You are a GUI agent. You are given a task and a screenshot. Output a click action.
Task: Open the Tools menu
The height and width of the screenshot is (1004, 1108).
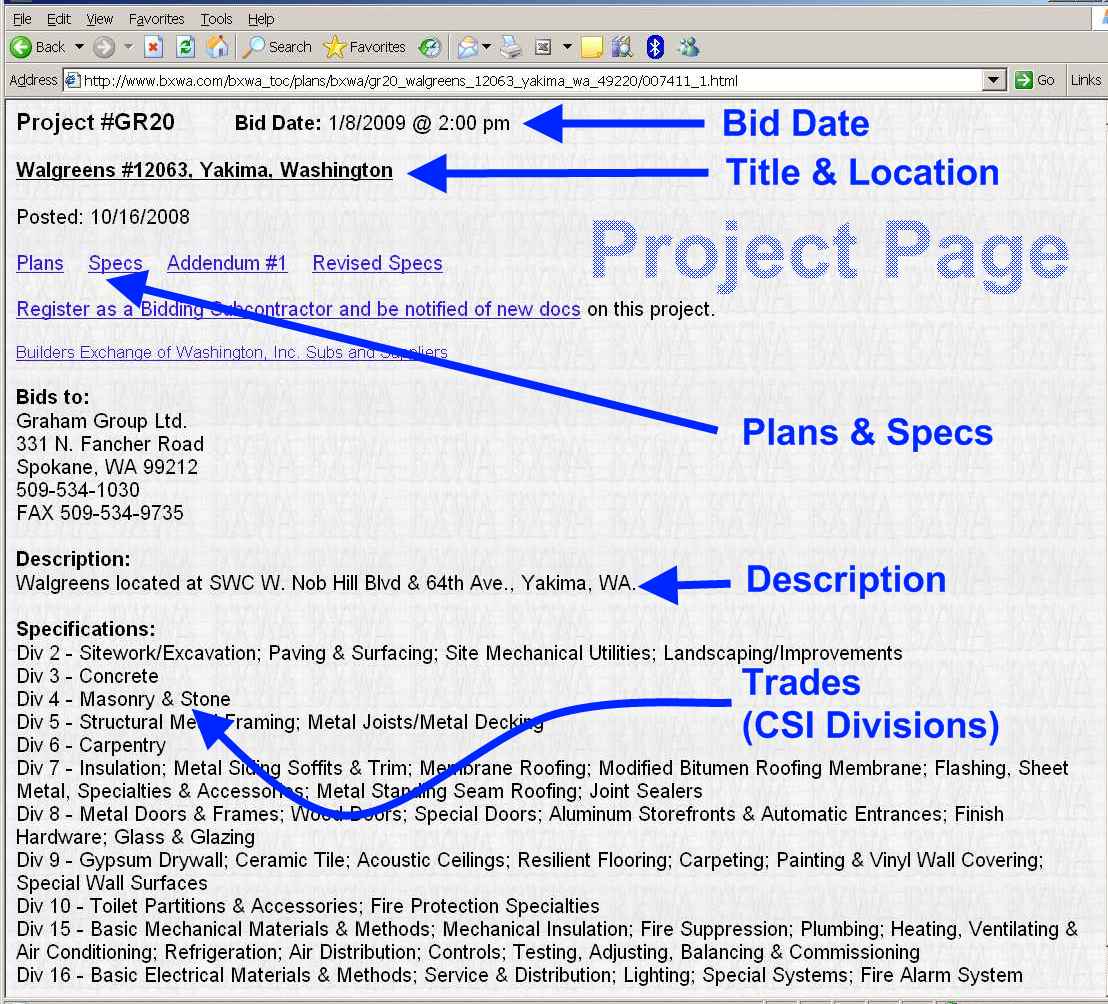tap(216, 19)
